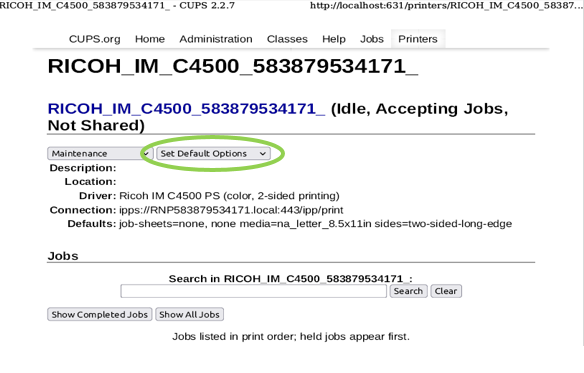View the Jobs tab
The height and width of the screenshot is (373, 584).
click(372, 39)
